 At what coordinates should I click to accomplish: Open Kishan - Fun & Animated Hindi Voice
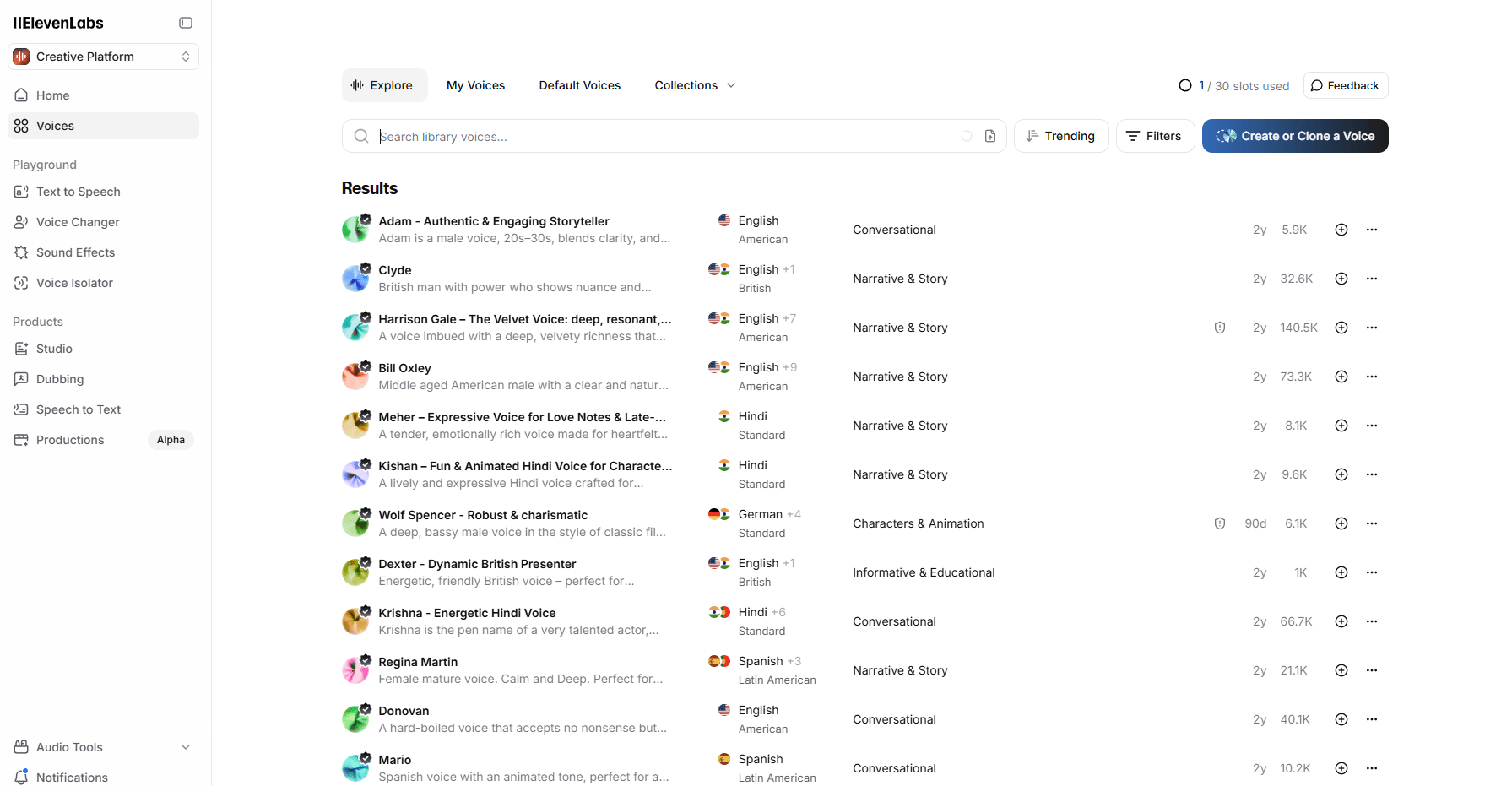pyautogui.click(x=525, y=466)
